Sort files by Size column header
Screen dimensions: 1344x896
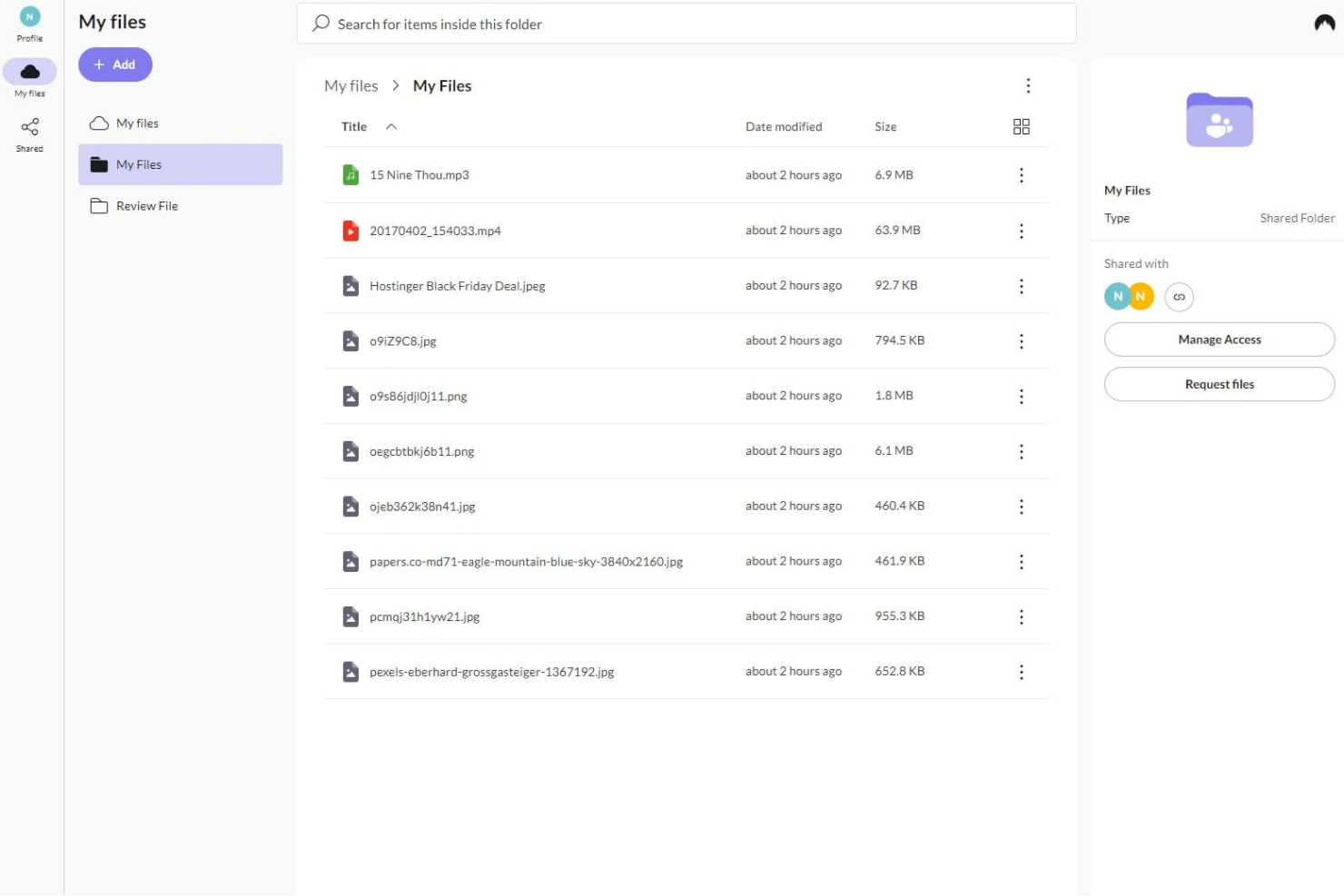point(884,127)
